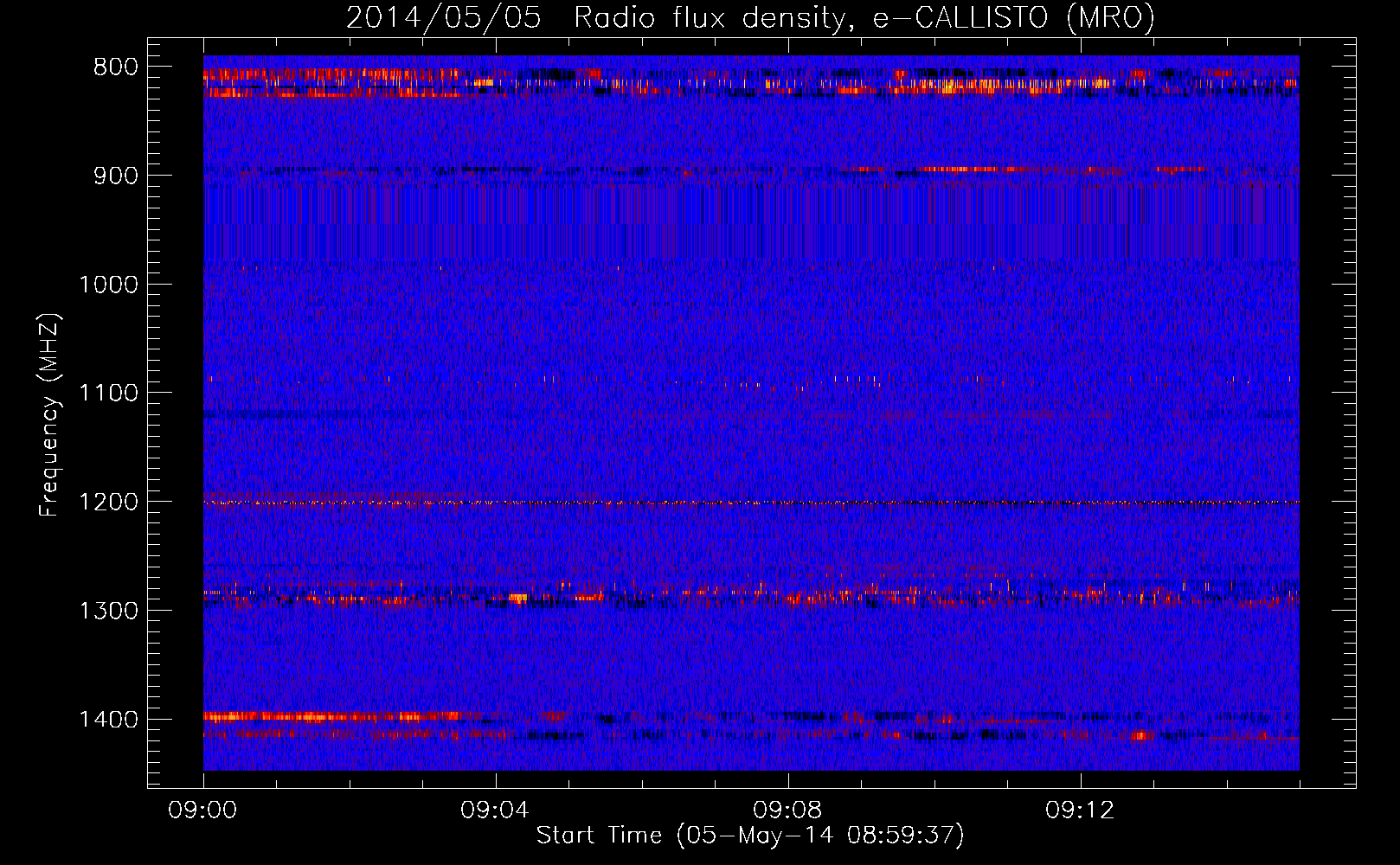Click the 'Start Time (05-May-14 08:59:37)' label

[750, 835]
